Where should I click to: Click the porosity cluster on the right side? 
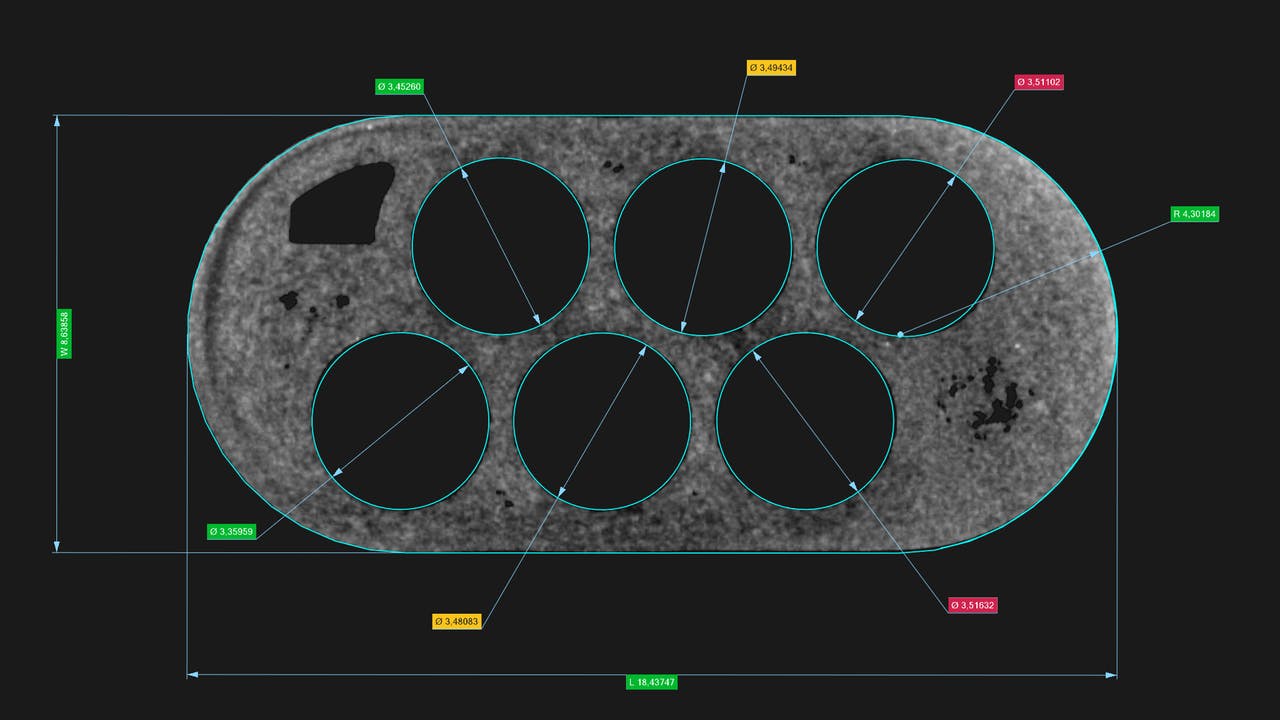click(990, 400)
